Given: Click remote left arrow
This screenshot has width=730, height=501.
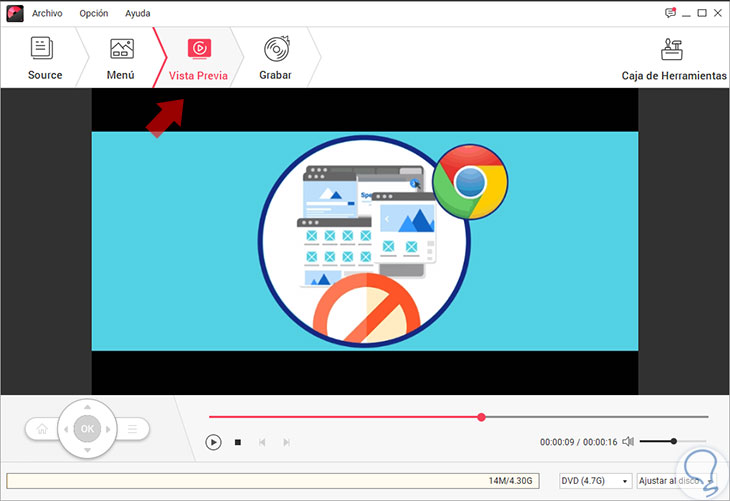Looking at the screenshot, I should coord(66,429).
